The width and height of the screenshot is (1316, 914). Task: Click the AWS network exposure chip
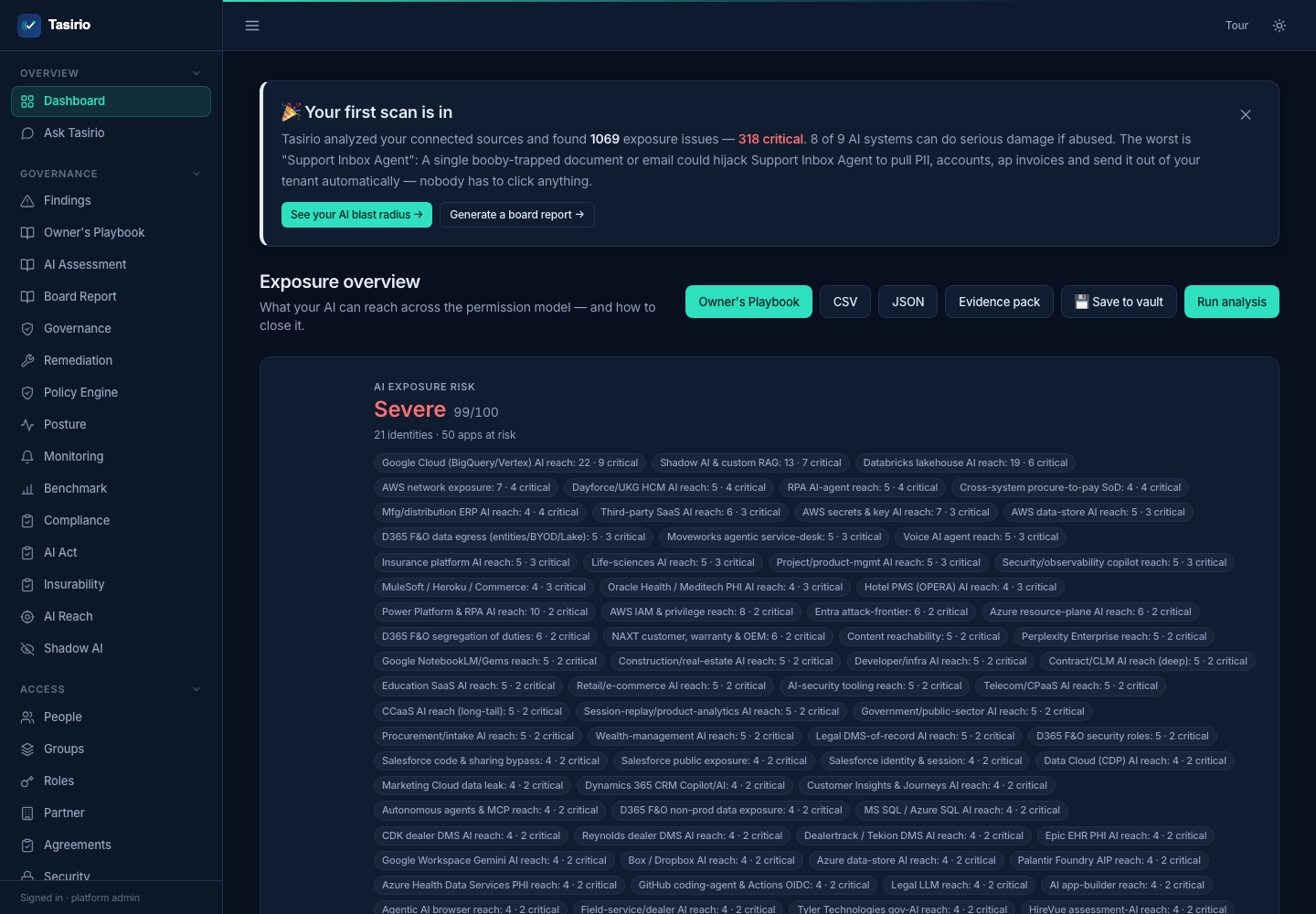[466, 488]
